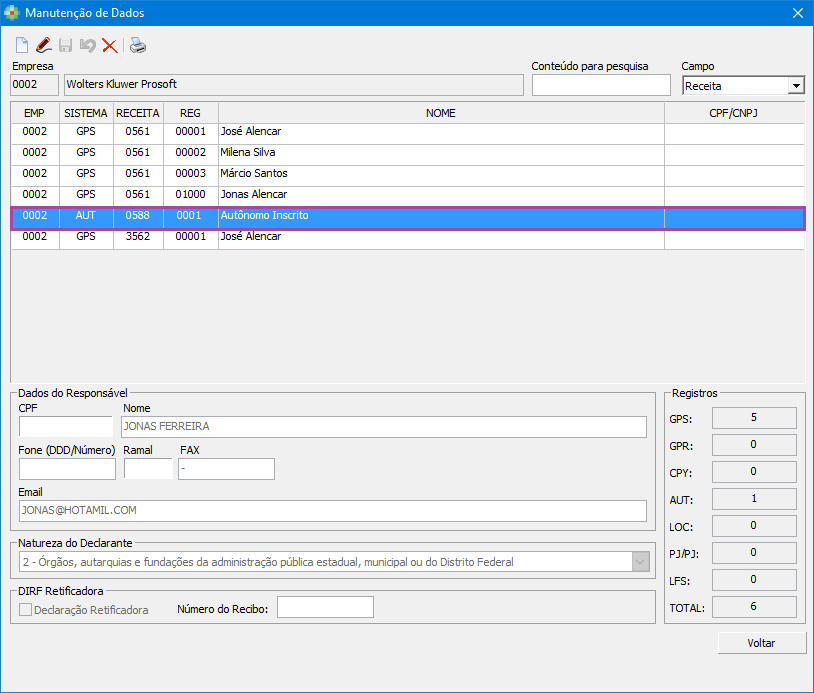814x693 pixels.
Task: Click the CPF input field
Action: pyautogui.click(x=65, y=427)
